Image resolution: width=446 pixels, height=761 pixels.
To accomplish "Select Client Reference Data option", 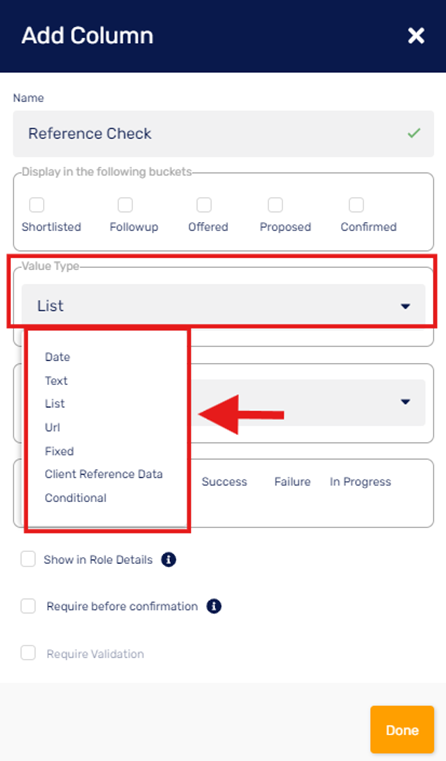I will point(103,474).
